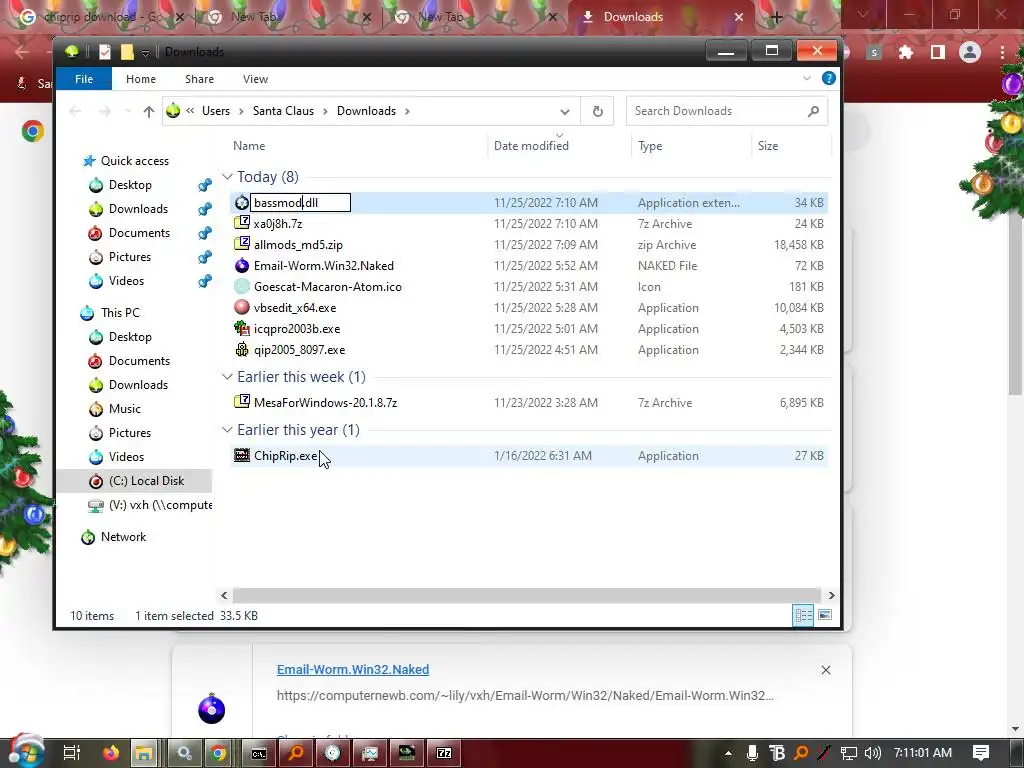Toggle Chrome side panel icon

pyautogui.click(x=938, y=52)
